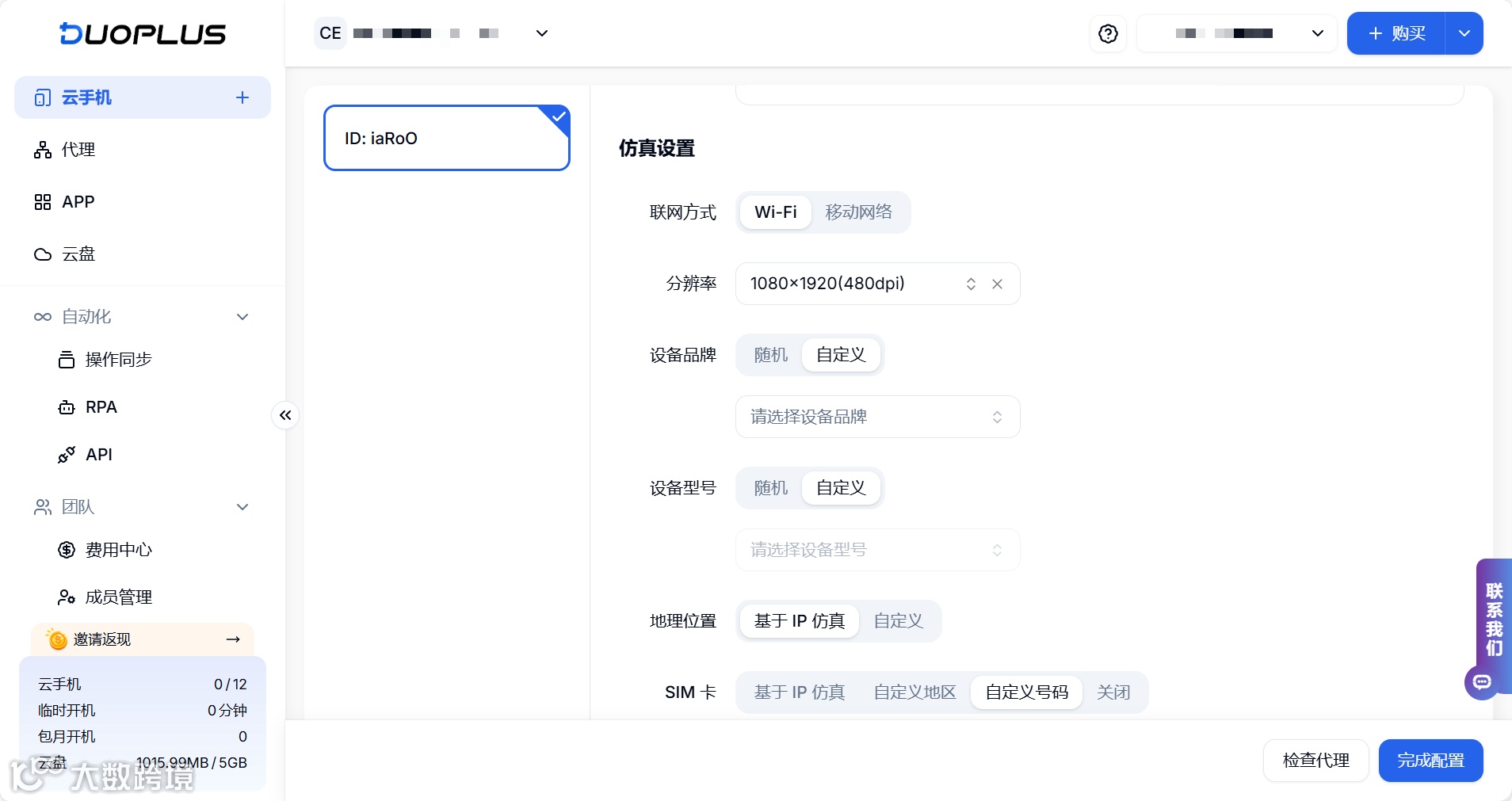
Task: Click the automation infinity icon
Action: point(43,317)
